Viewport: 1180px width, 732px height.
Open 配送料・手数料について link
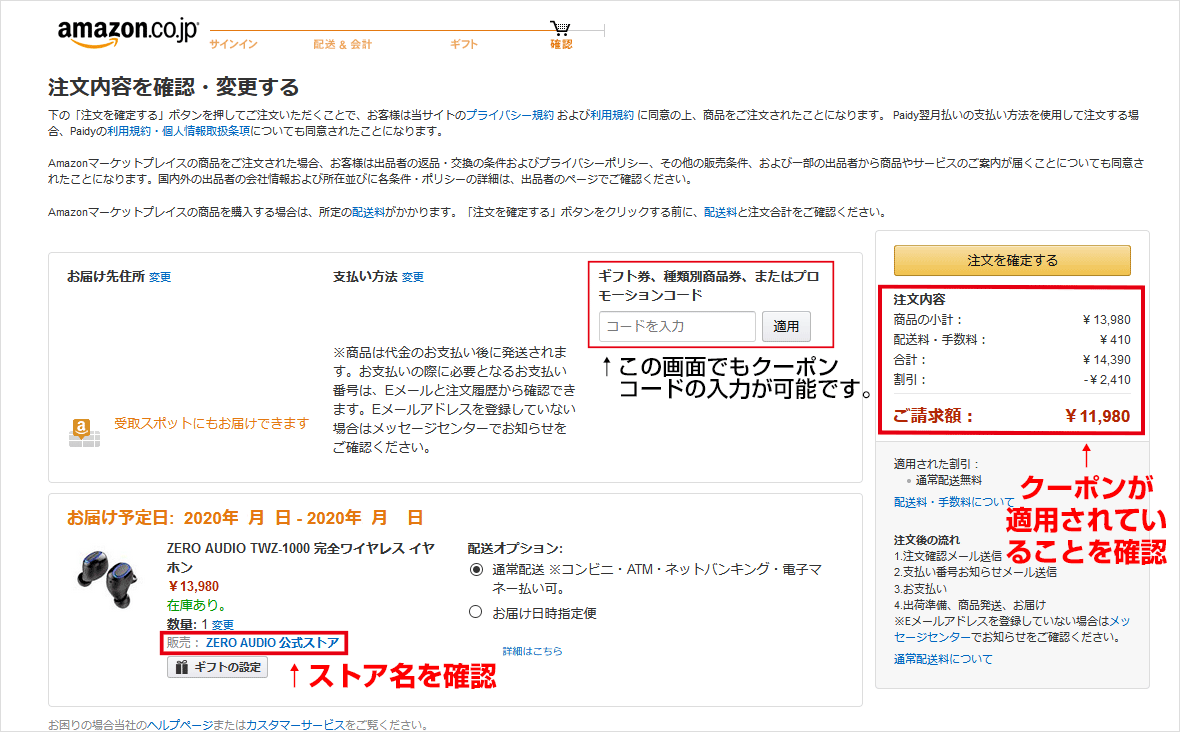[x=953, y=502]
